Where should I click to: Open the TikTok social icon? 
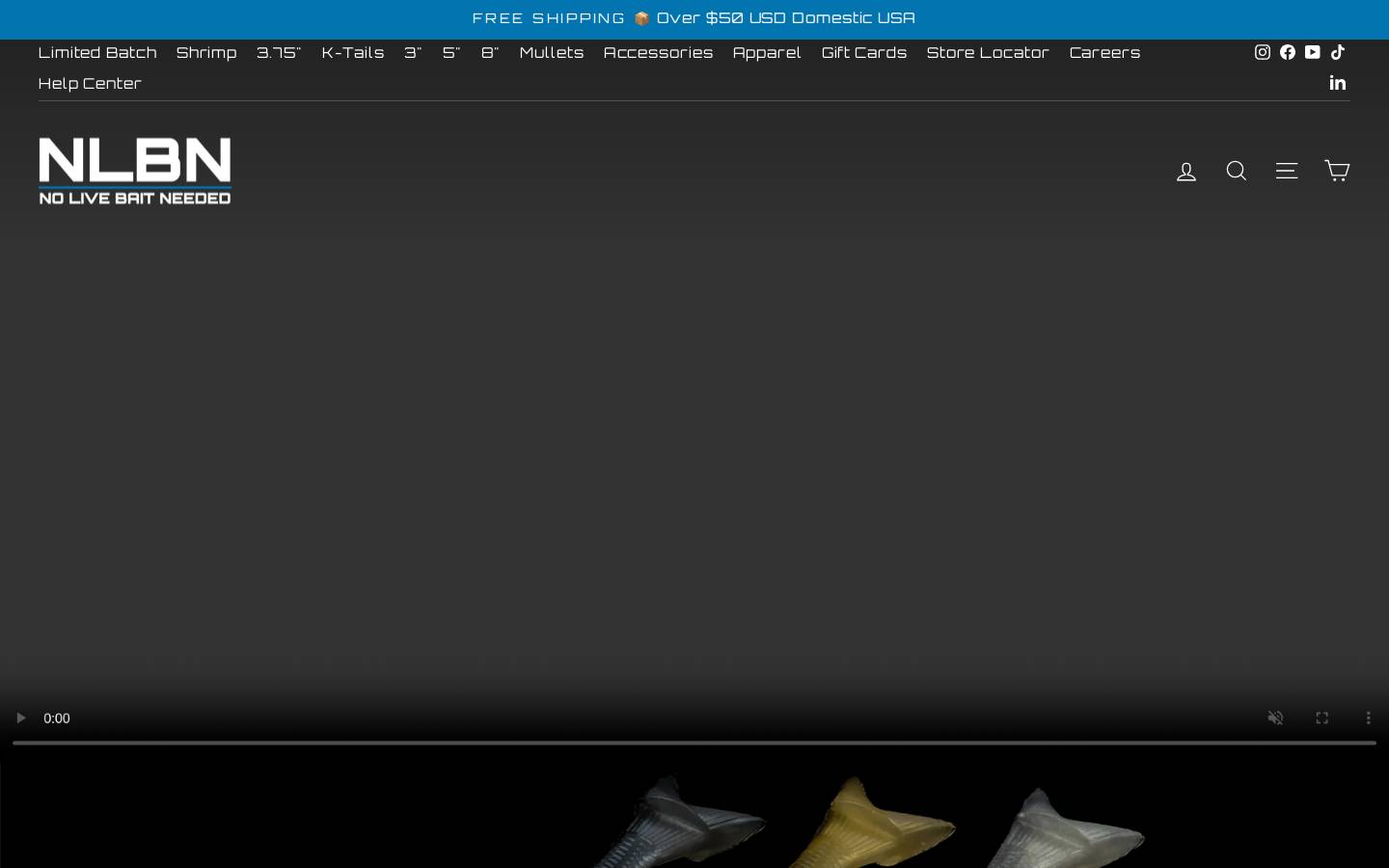[x=1338, y=52]
